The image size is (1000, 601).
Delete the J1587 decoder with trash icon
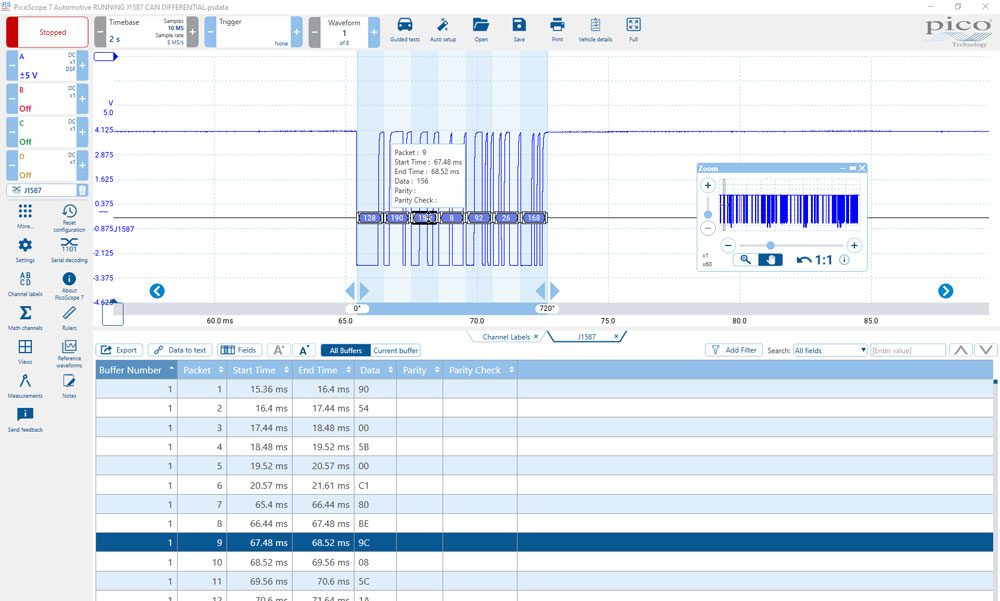coord(82,190)
